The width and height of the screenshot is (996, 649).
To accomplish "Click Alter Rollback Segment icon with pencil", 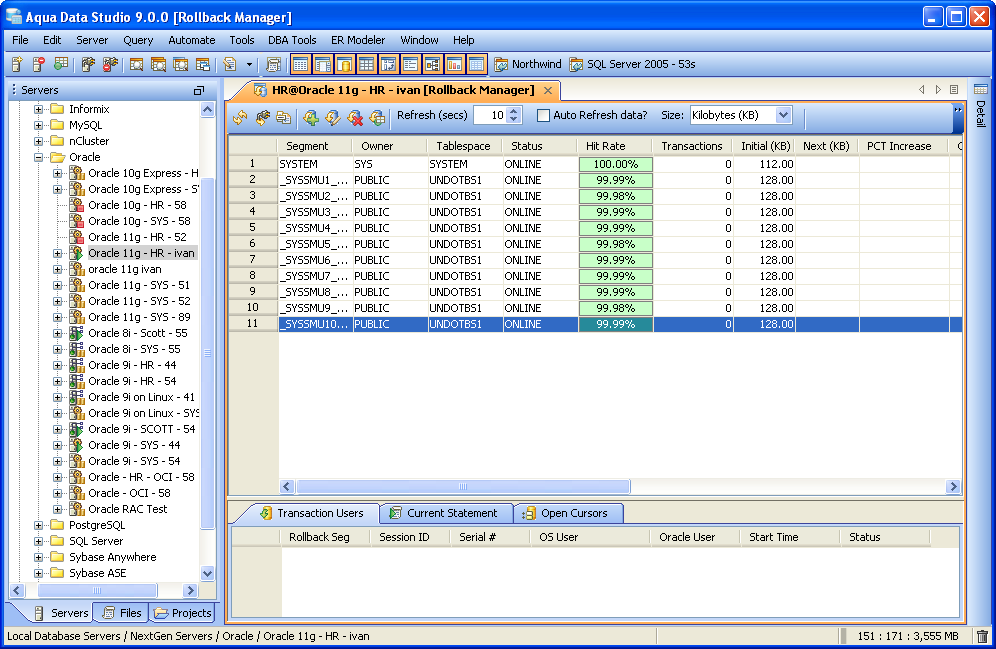I will pyautogui.click(x=332, y=117).
